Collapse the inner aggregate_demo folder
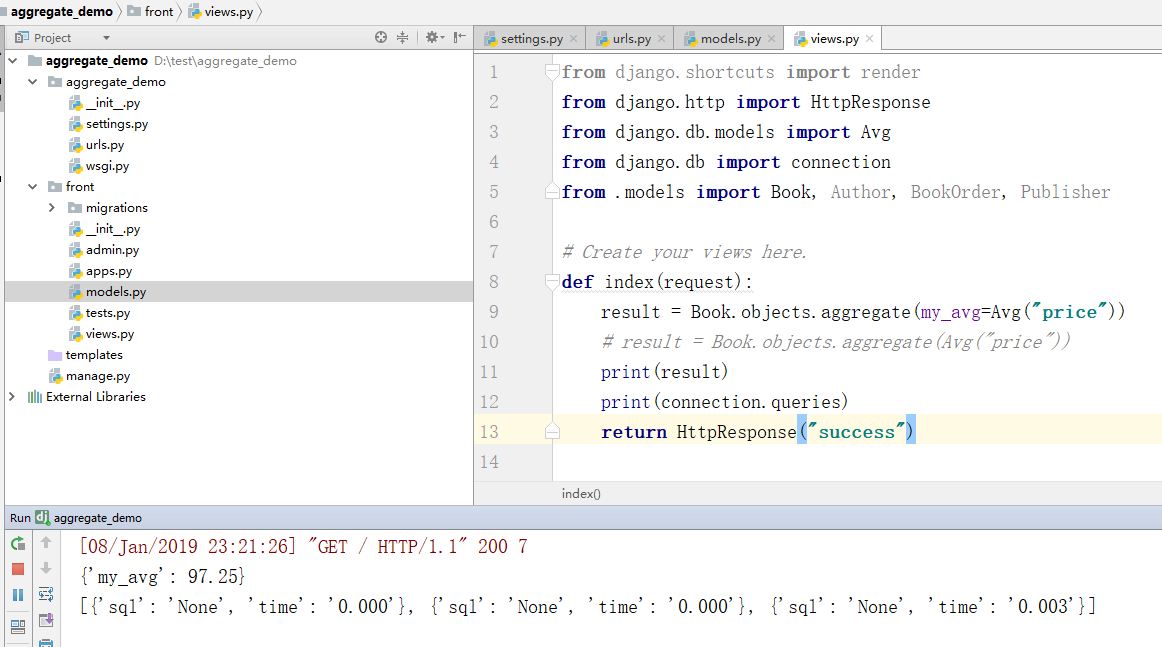 (x=33, y=82)
